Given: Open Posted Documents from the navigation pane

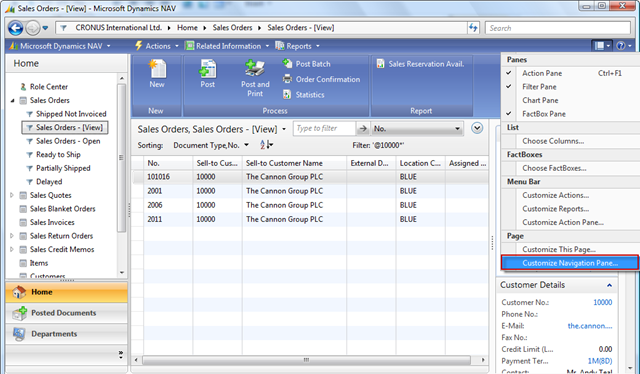Looking at the screenshot, I should tap(67, 313).
